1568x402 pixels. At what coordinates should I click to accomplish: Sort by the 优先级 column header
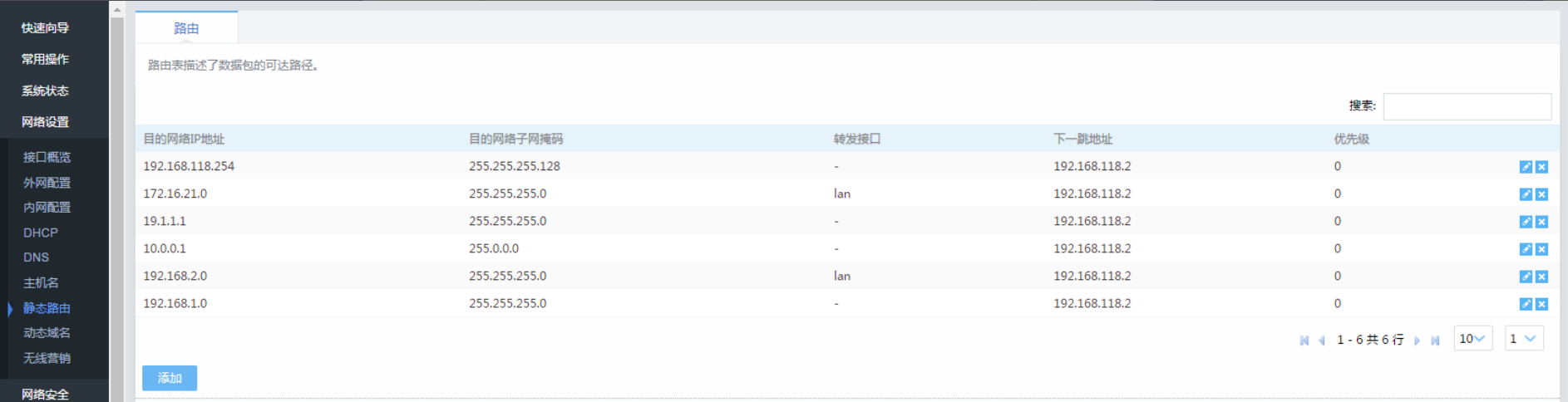click(1351, 139)
